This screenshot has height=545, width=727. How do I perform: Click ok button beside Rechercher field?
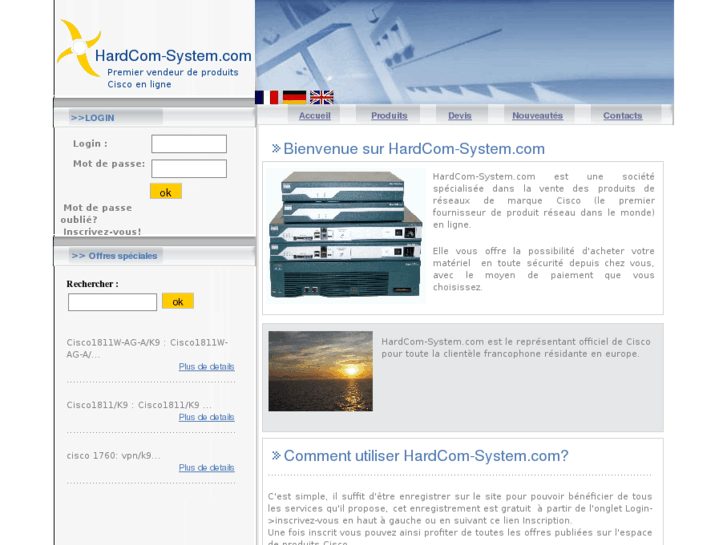pos(178,301)
